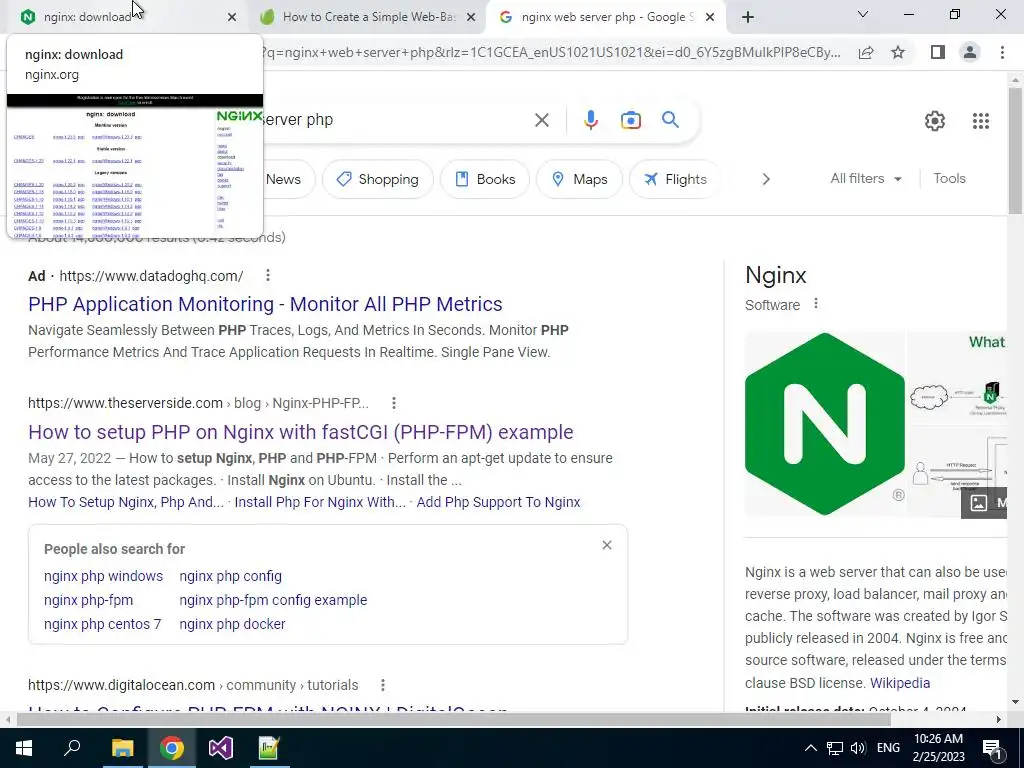Open Google quick settings gear
Screen dimensions: 1024x768
click(x=935, y=121)
